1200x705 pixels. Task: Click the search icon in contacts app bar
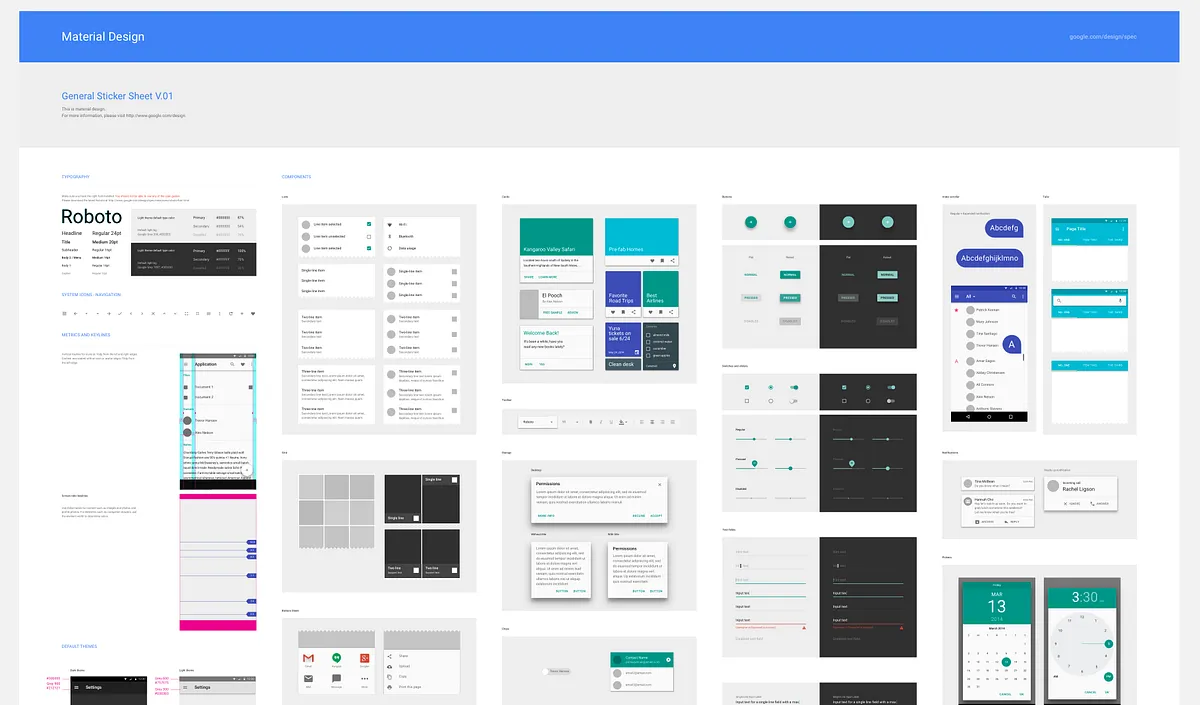(1013, 297)
